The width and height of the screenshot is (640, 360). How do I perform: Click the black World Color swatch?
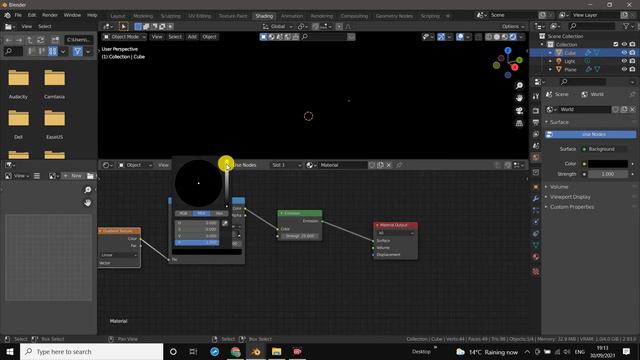[608, 164]
